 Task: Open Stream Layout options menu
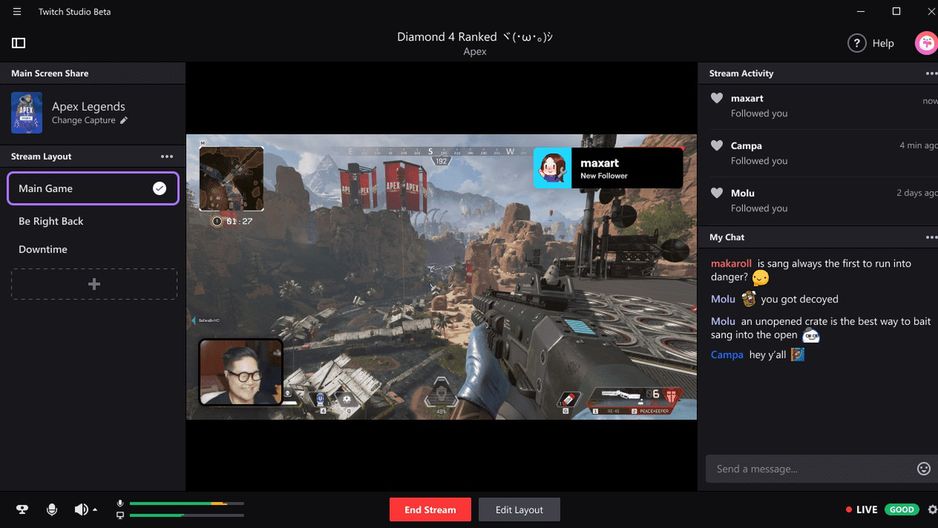click(x=167, y=156)
